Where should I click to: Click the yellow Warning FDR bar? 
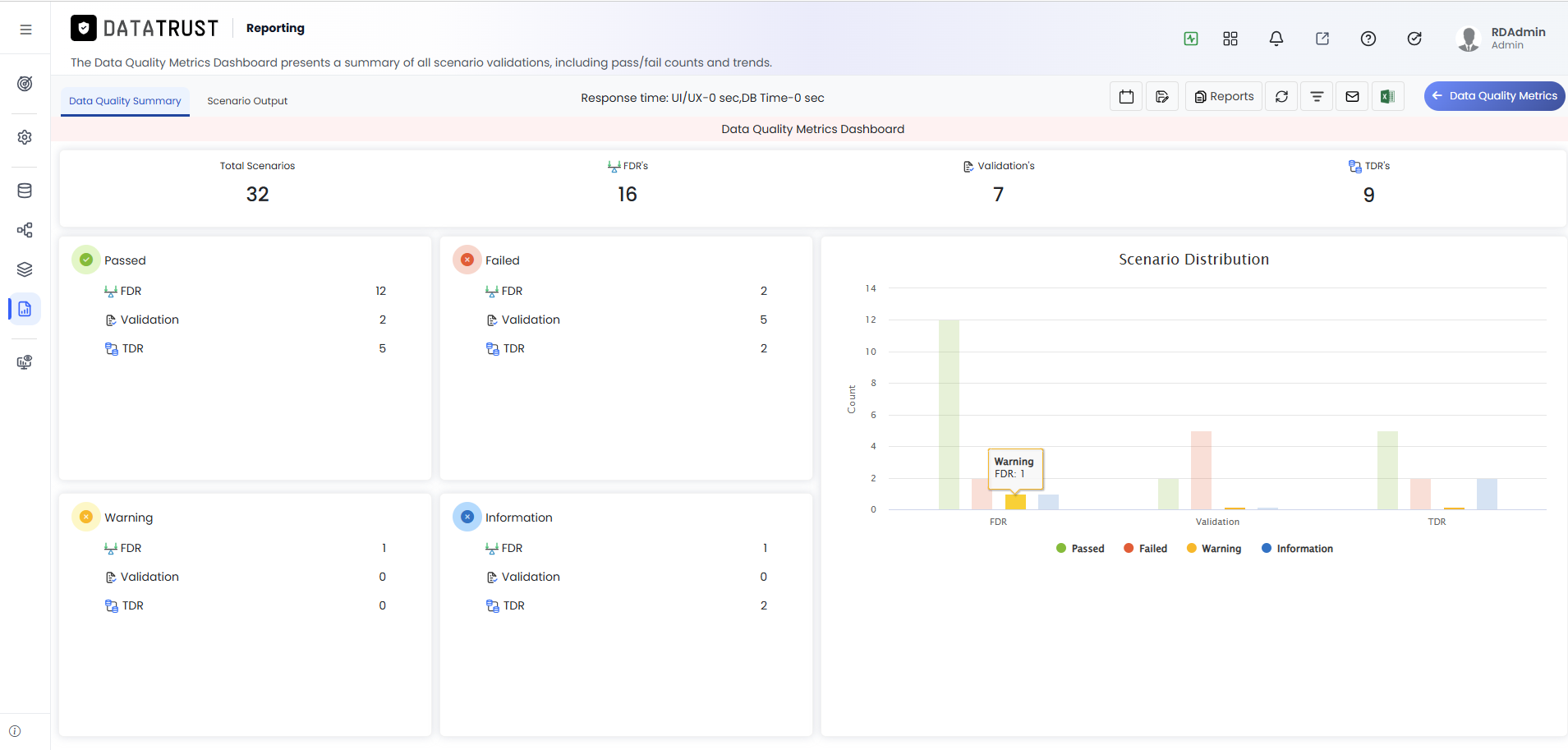tap(1015, 502)
